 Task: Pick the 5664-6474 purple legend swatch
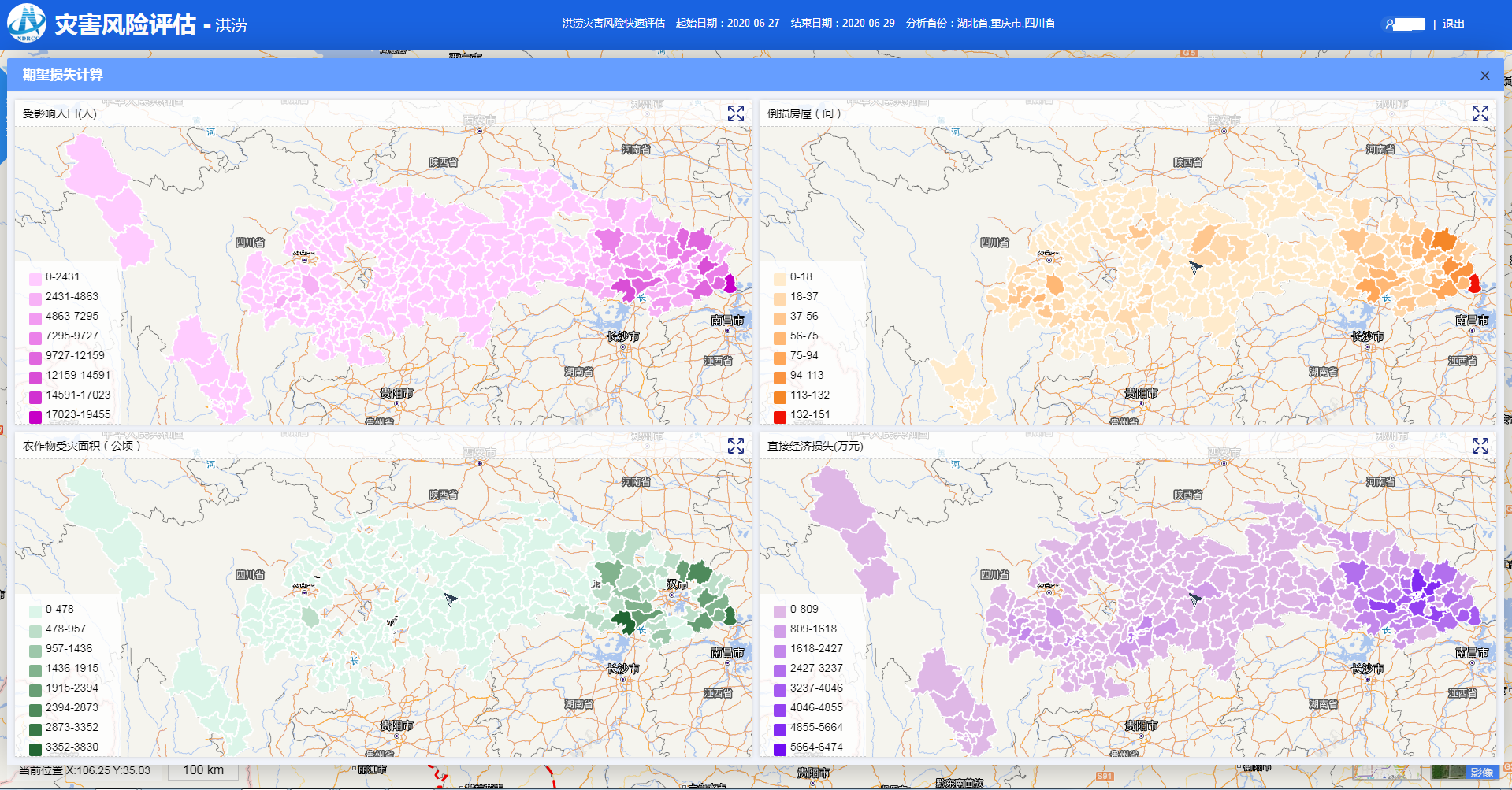point(780,748)
